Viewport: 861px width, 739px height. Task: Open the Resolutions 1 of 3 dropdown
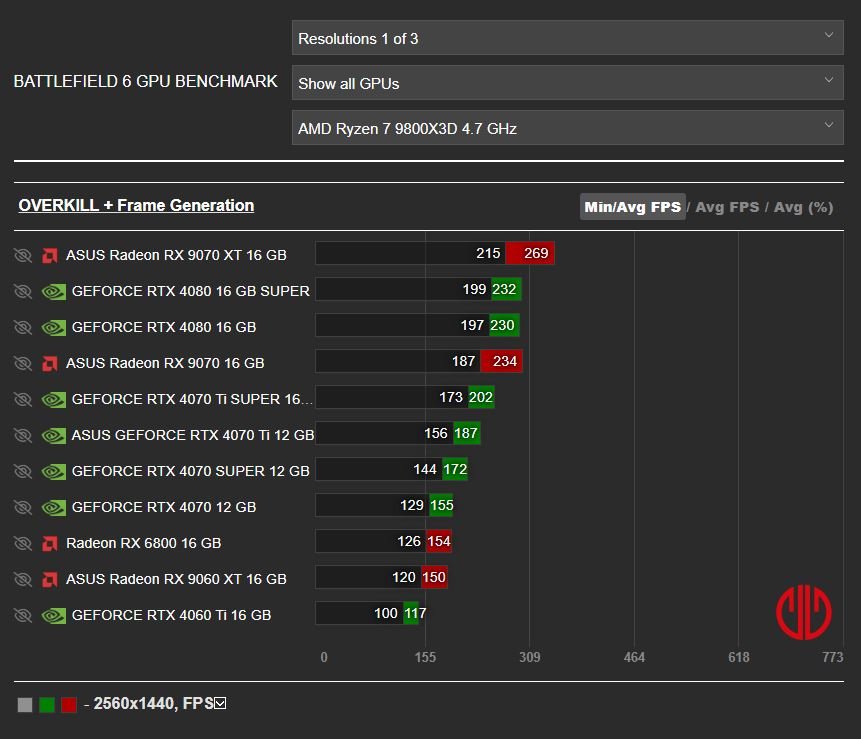567,38
